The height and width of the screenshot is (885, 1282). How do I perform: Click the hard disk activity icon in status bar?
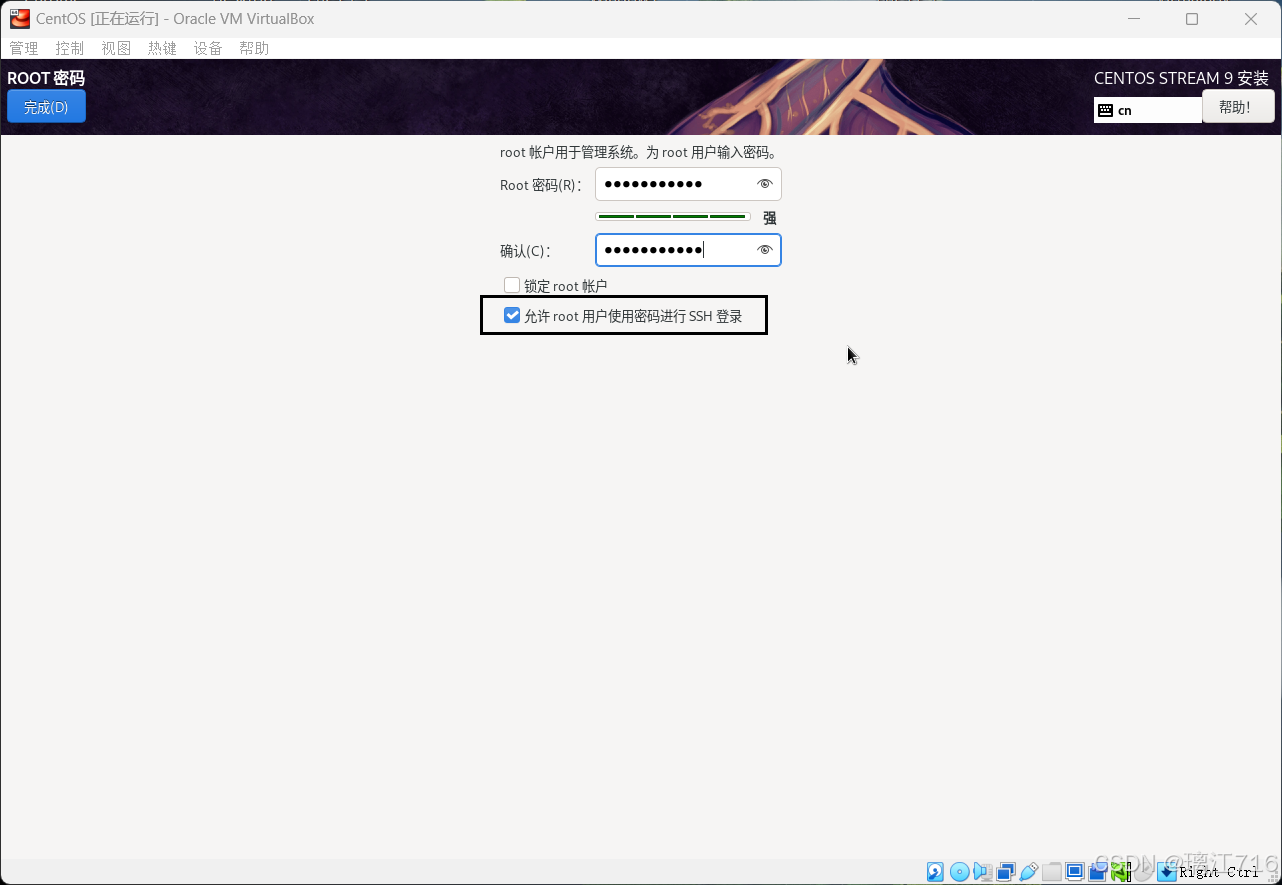pos(935,871)
